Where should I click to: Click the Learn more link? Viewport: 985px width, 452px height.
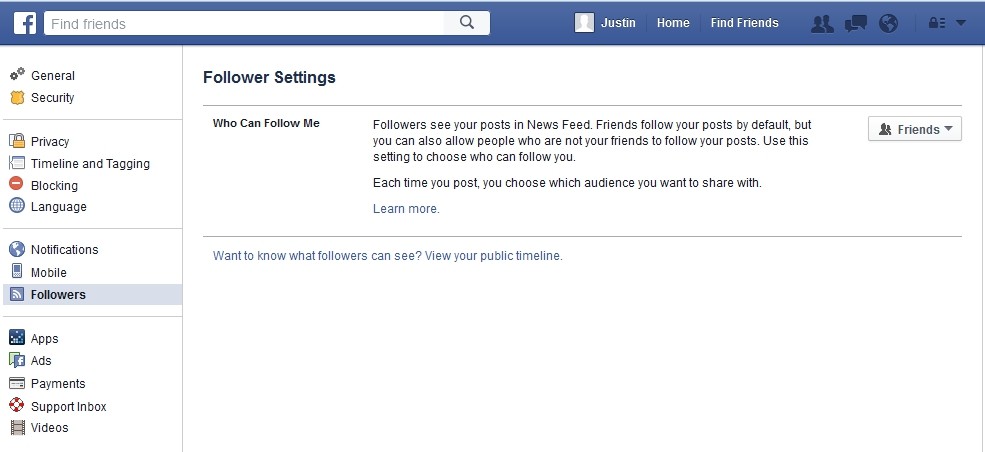point(406,208)
